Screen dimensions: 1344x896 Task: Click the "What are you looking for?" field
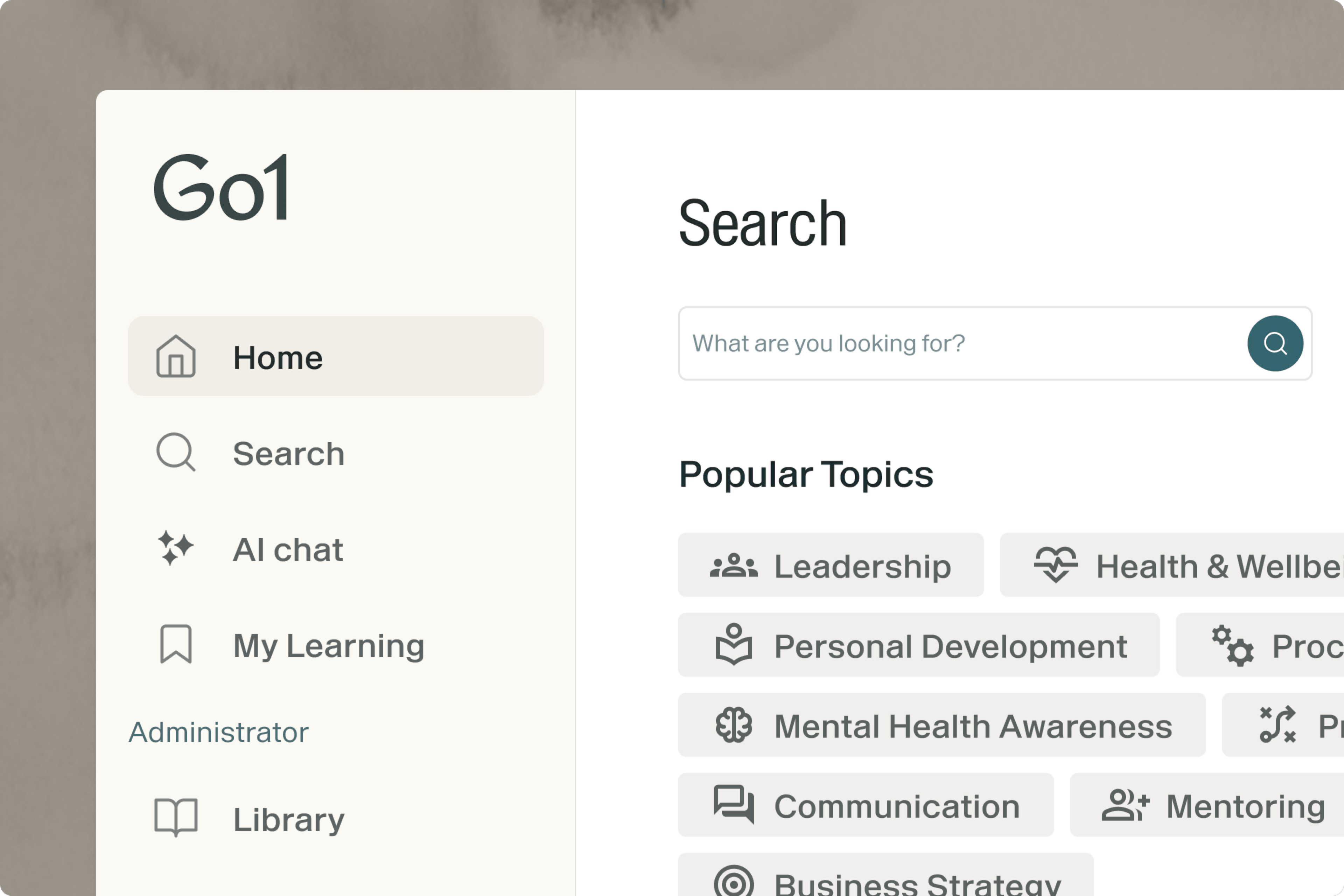[x=960, y=343]
